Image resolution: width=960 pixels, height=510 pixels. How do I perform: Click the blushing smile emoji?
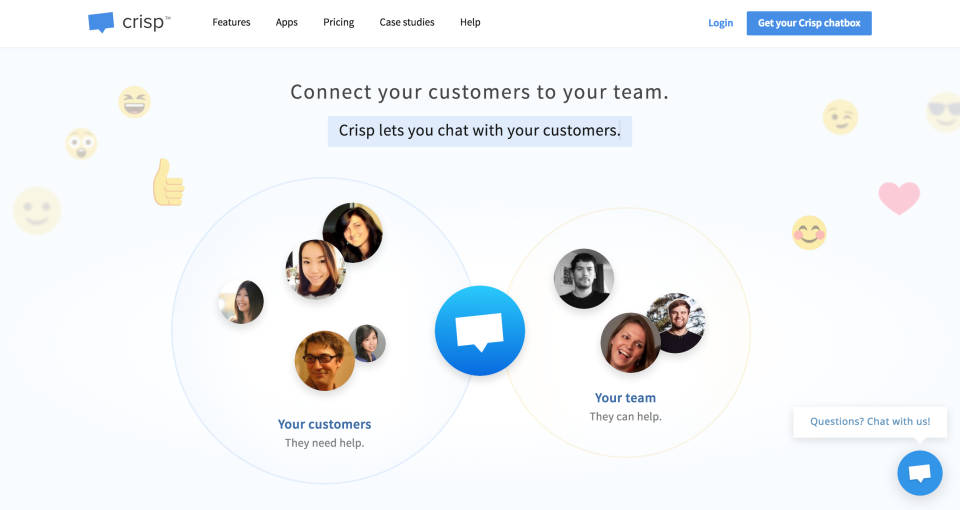pos(809,233)
